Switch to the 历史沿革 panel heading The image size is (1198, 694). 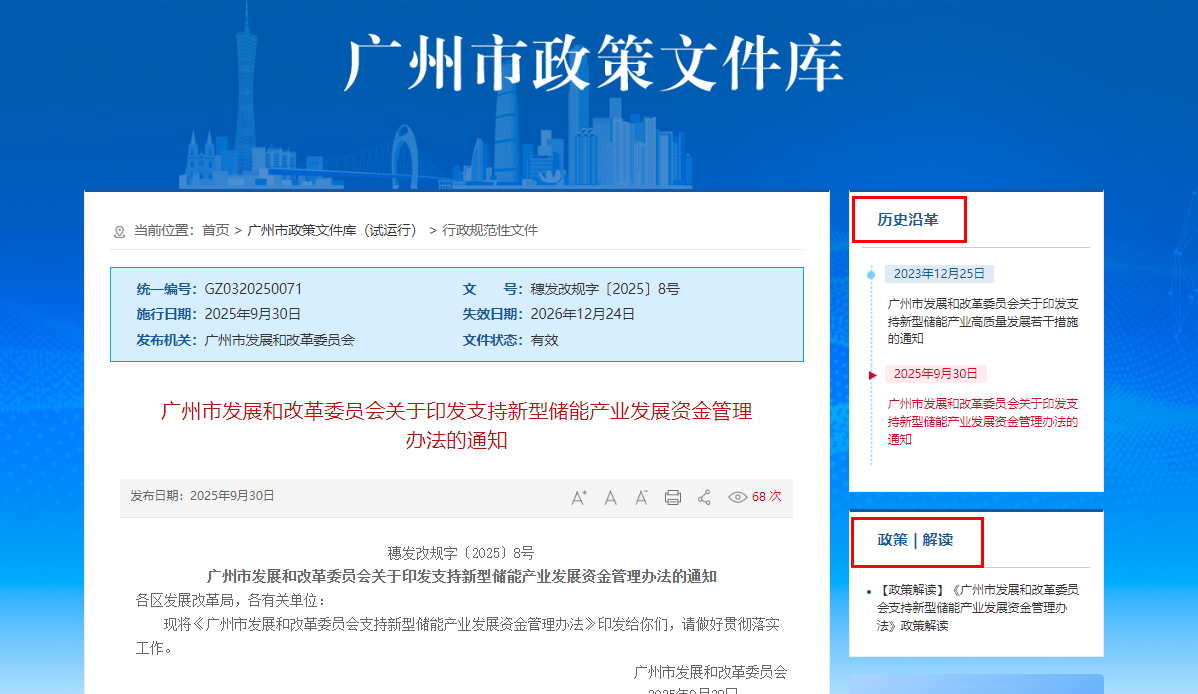tap(908, 220)
